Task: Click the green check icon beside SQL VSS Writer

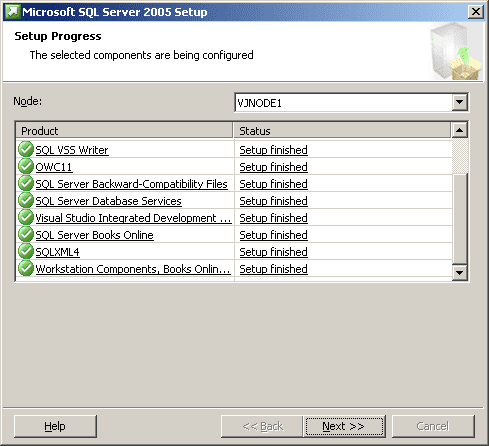Action: [26, 149]
